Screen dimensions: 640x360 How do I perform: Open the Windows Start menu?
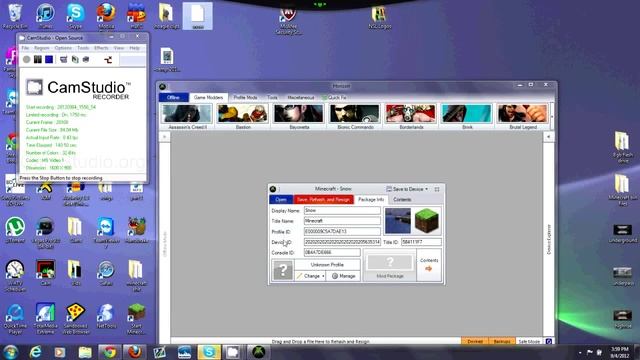[x=11, y=352]
